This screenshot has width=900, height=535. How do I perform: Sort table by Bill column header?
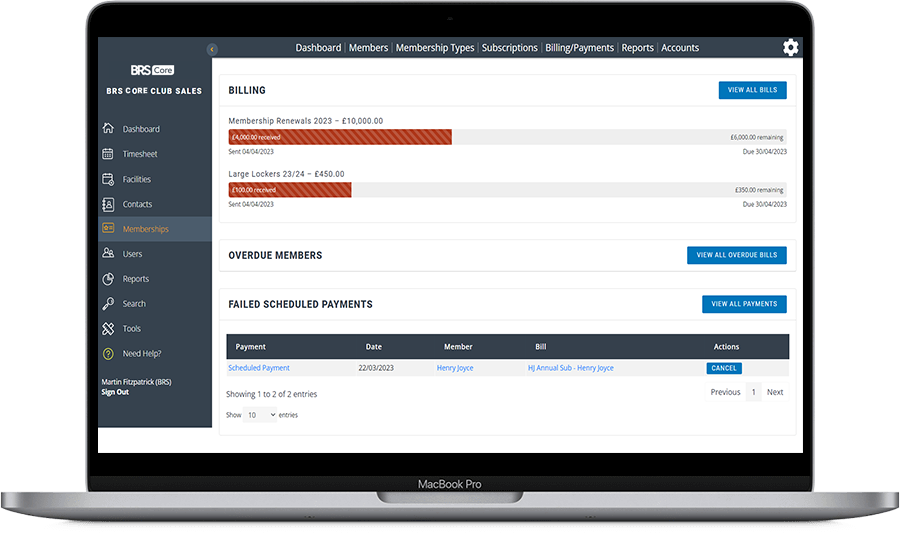[x=541, y=347]
